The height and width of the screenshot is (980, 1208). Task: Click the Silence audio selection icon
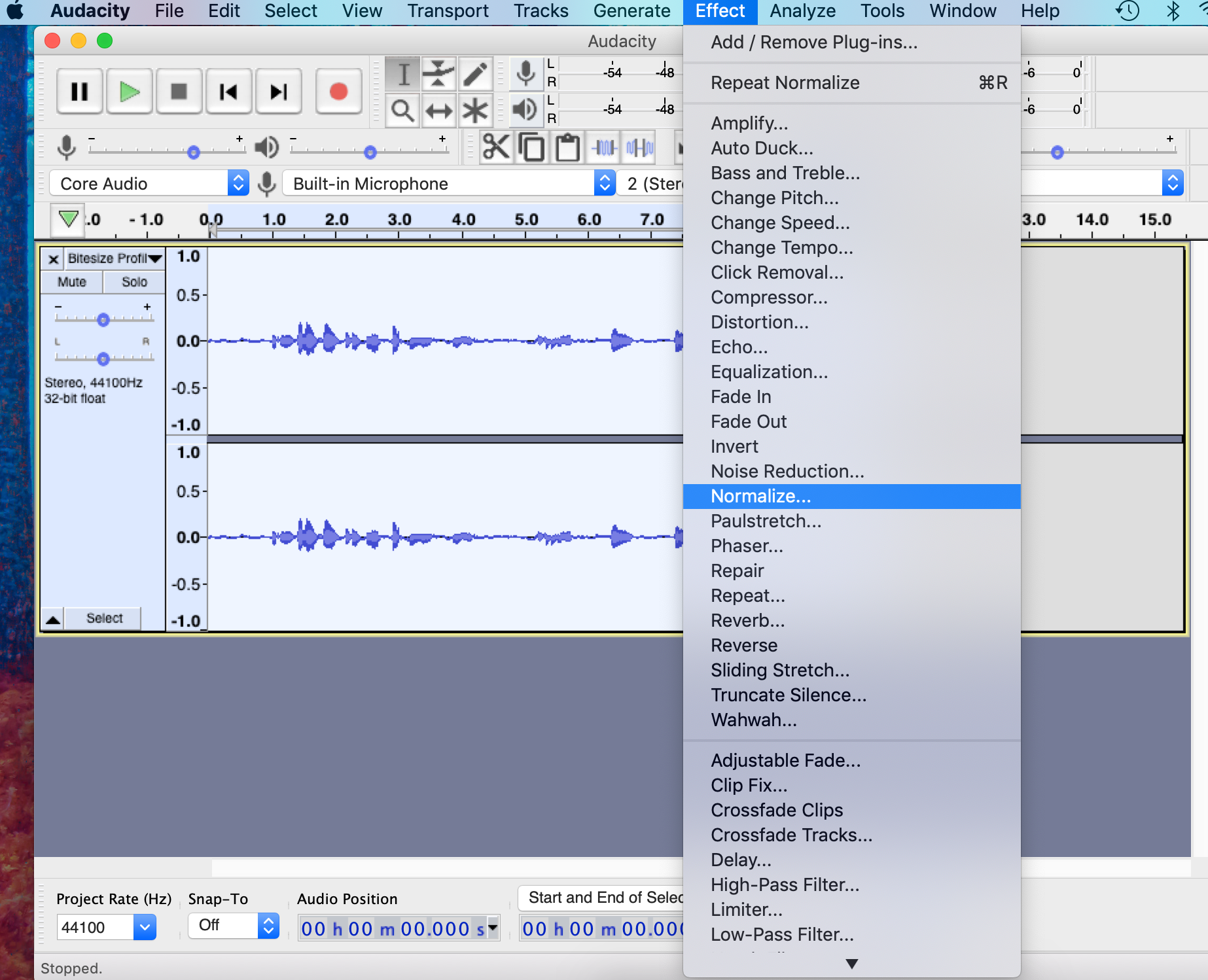(x=640, y=147)
